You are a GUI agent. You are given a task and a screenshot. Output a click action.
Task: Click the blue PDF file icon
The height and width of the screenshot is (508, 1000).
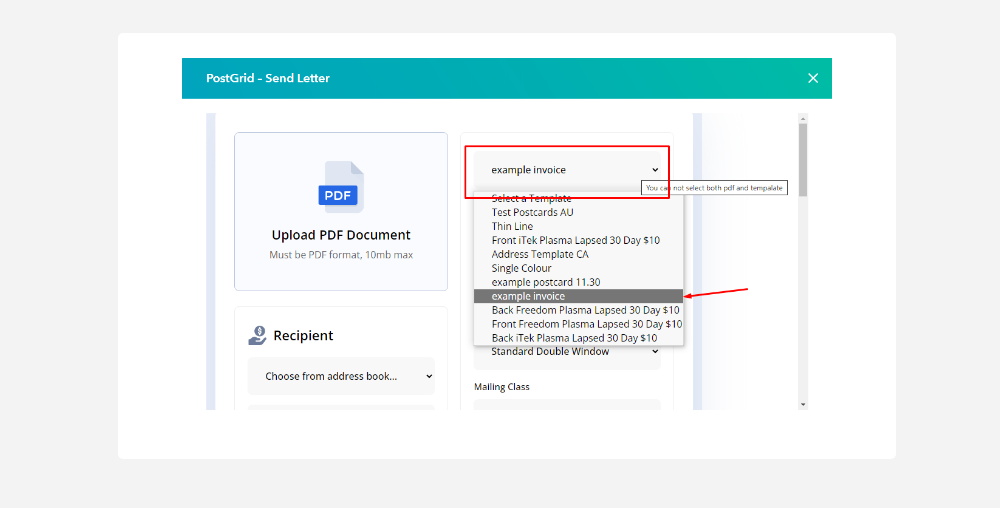point(340,187)
